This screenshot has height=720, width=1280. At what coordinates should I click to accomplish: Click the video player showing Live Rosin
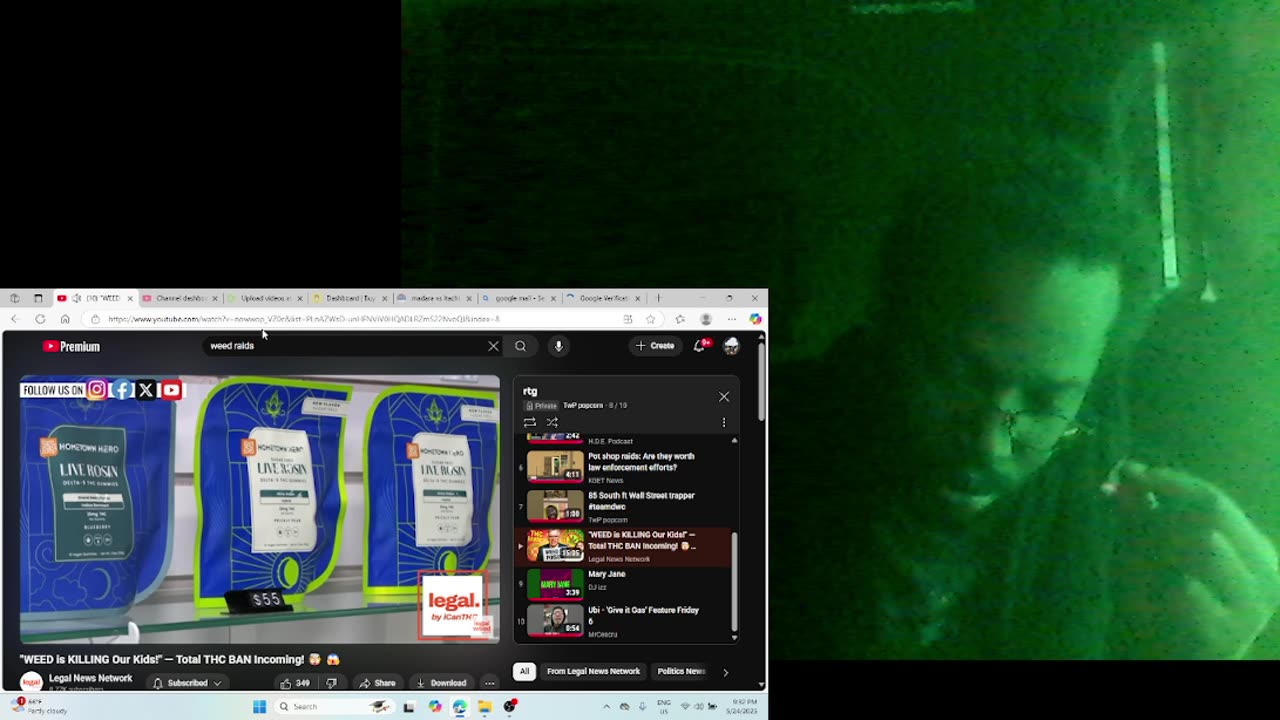tap(260, 509)
